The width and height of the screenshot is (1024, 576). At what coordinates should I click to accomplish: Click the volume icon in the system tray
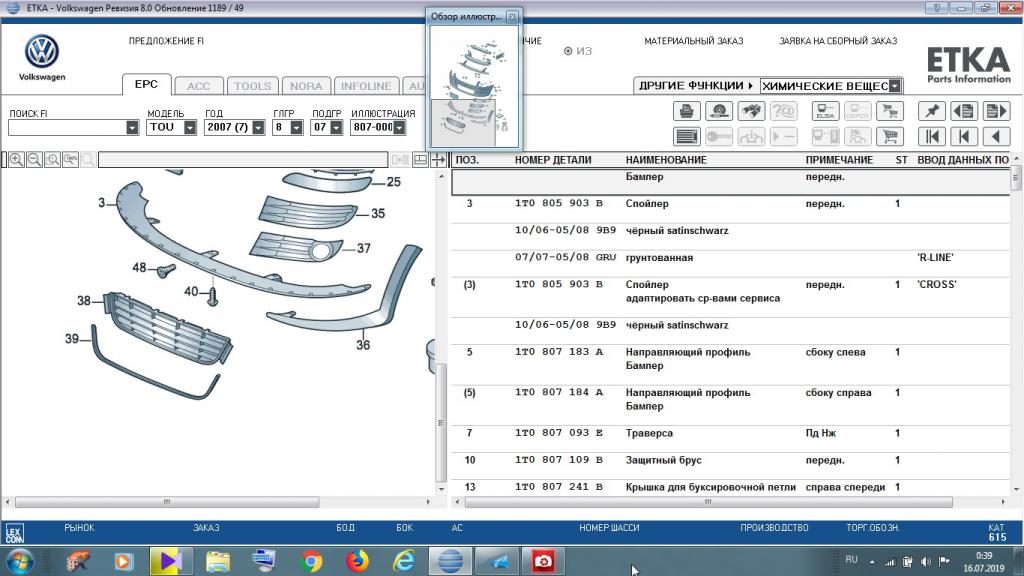pos(926,561)
